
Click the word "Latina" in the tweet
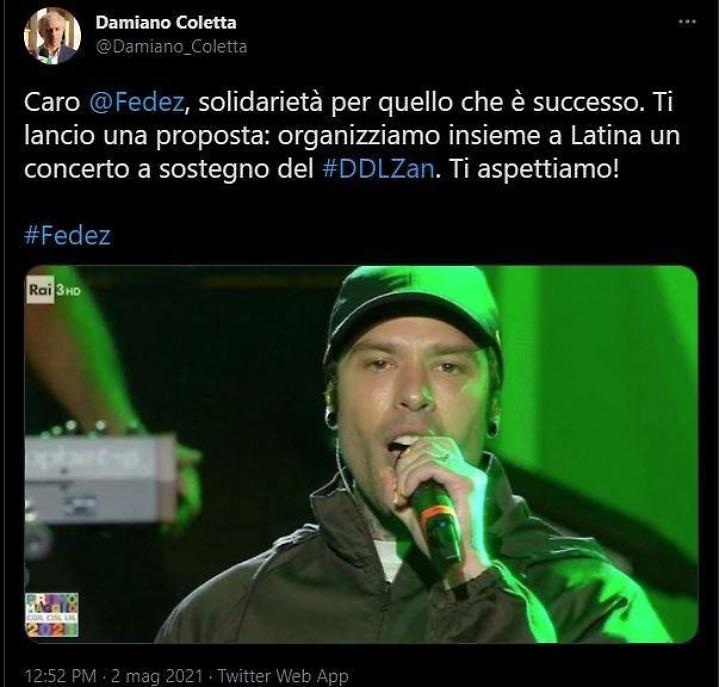605,135
